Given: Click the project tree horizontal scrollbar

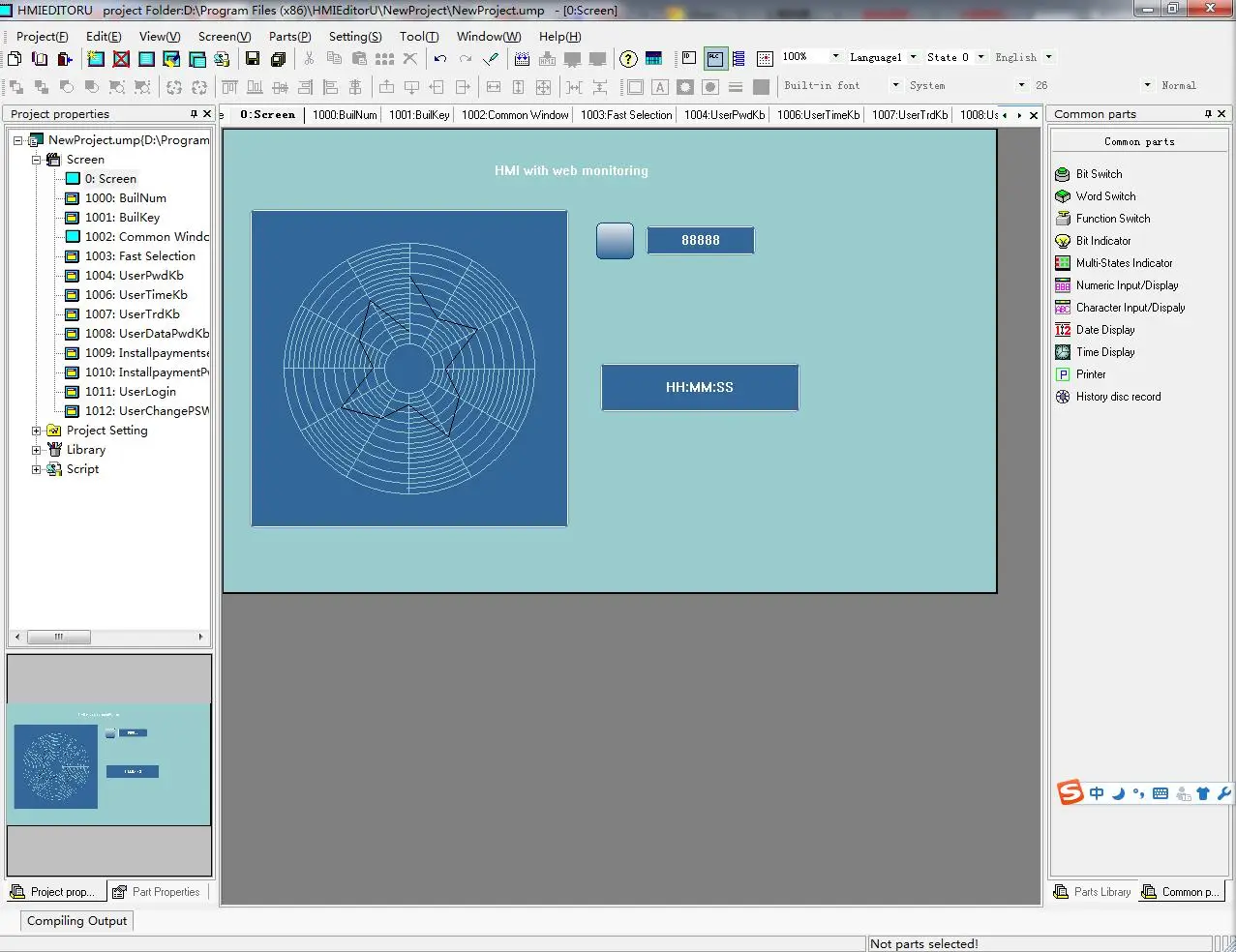Looking at the screenshot, I should [x=109, y=637].
